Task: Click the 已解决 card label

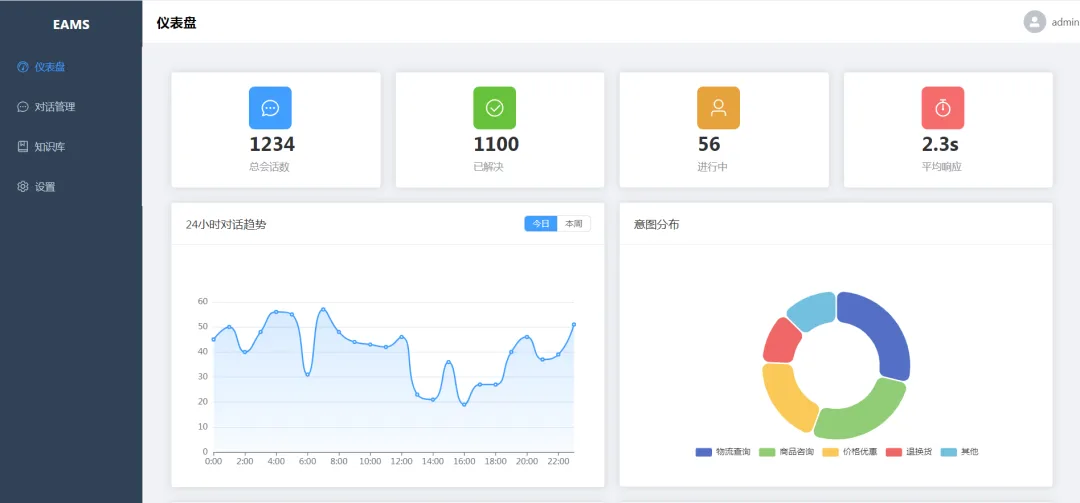Action: [488, 167]
